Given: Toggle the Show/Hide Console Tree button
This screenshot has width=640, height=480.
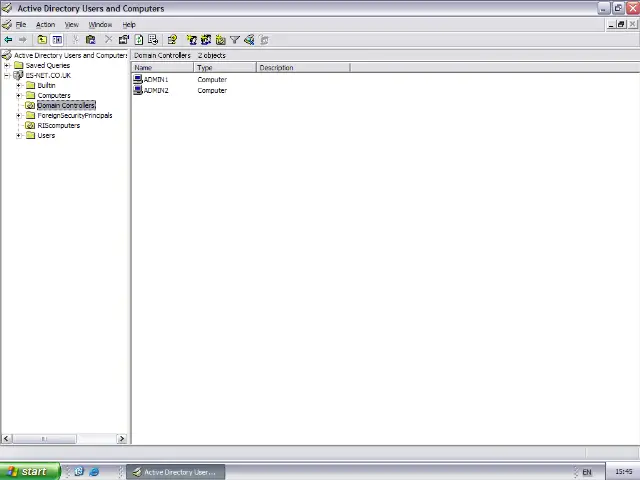Looking at the screenshot, I should click(57, 40).
